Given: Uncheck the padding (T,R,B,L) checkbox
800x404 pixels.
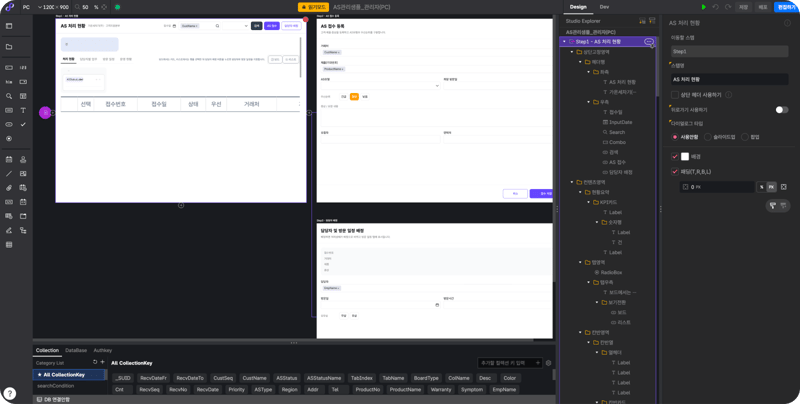Looking at the screenshot, I should pos(675,171).
